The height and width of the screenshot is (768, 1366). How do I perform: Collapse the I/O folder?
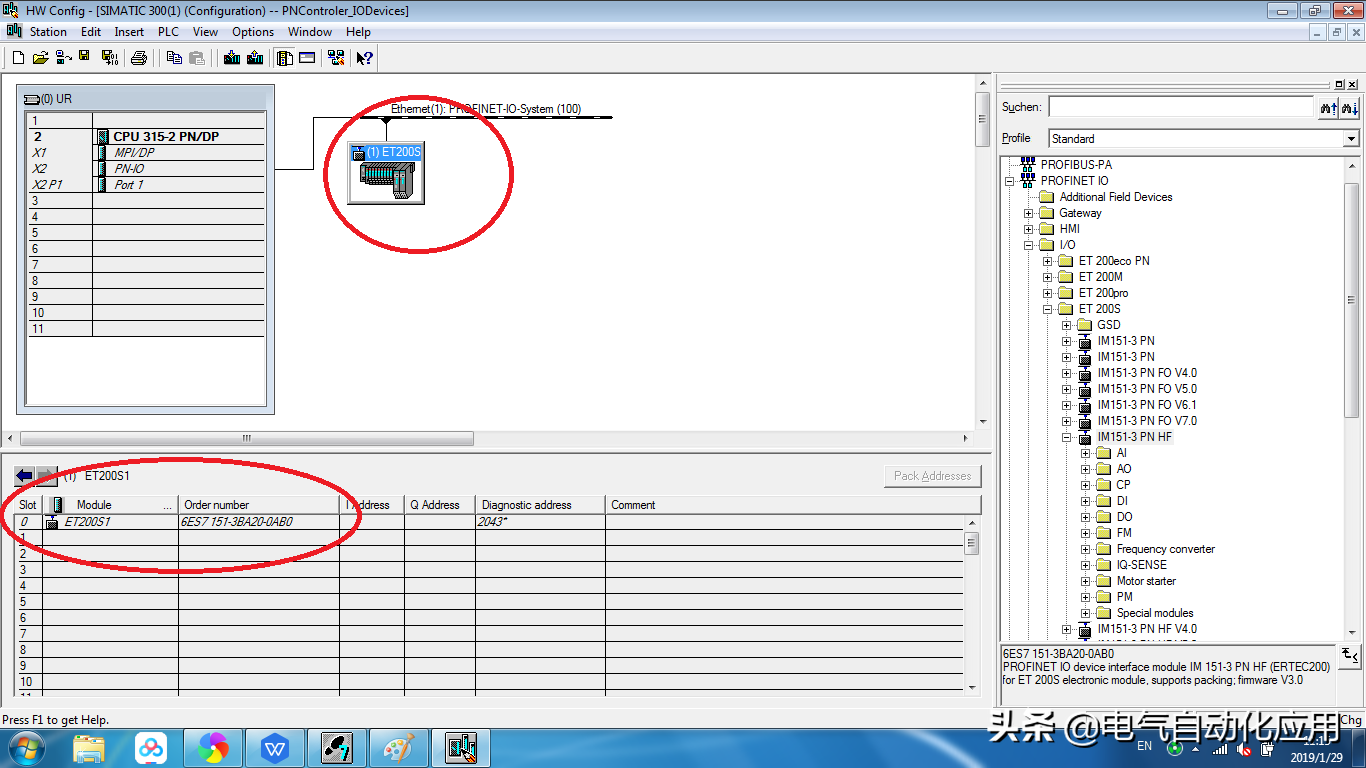click(x=1028, y=245)
